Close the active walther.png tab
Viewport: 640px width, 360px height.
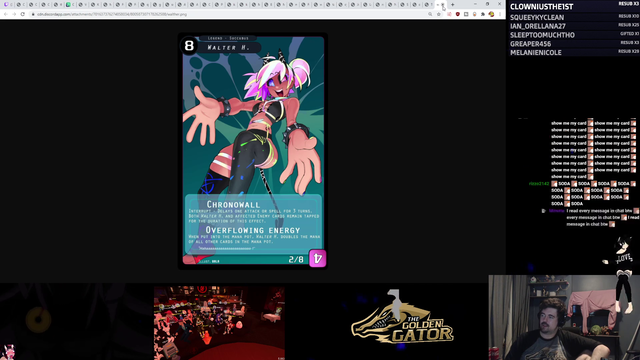(x=443, y=4)
